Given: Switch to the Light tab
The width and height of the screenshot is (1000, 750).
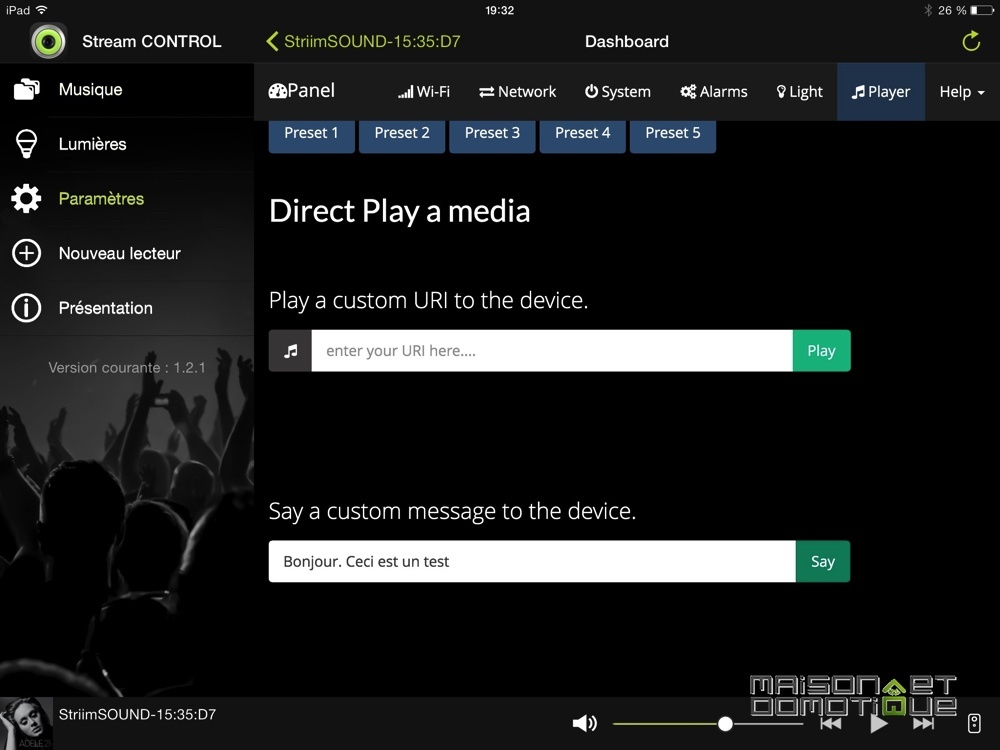Looking at the screenshot, I should pyautogui.click(x=799, y=92).
